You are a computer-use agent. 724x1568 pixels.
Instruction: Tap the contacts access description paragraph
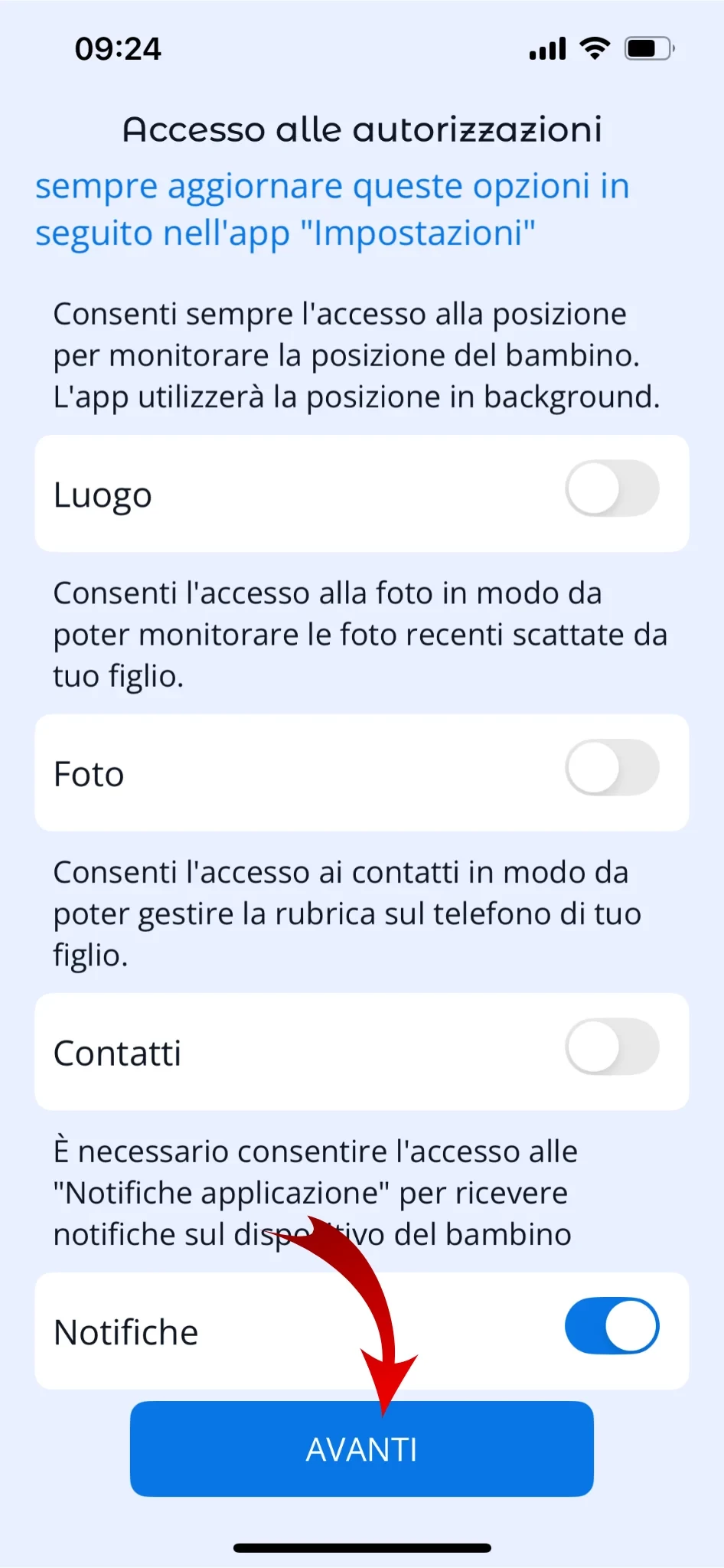click(347, 913)
